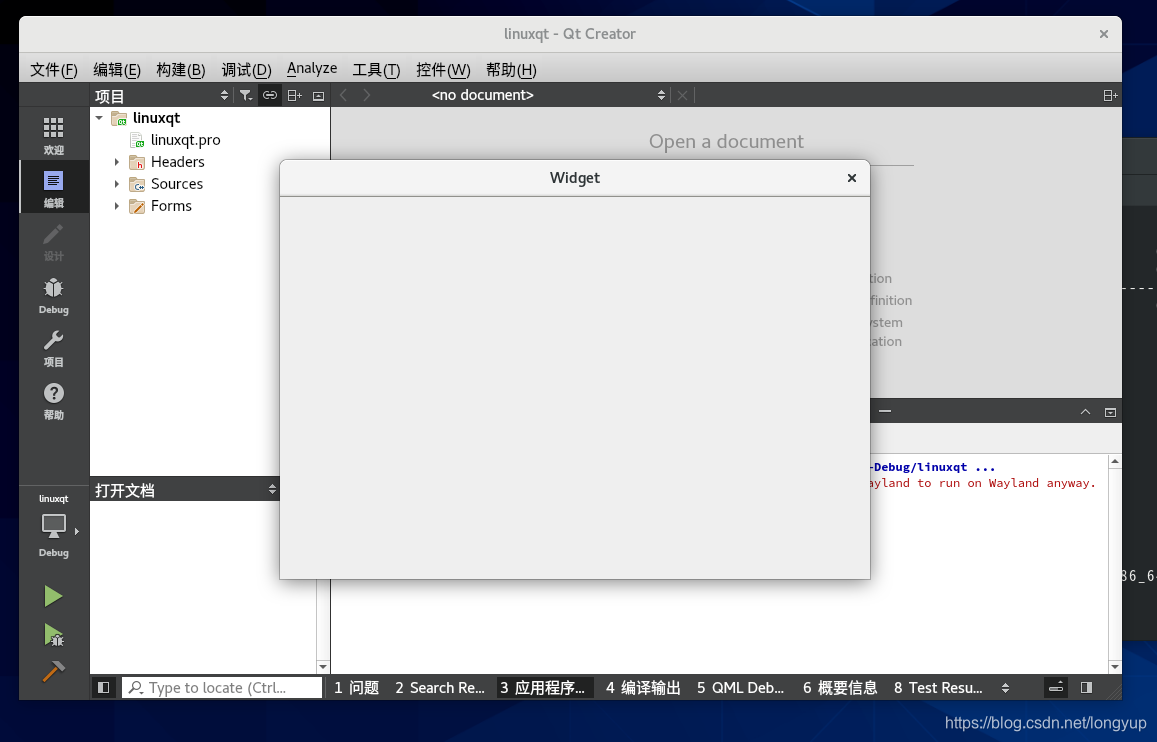
Task: Build project with hammer icon
Action: [53, 670]
